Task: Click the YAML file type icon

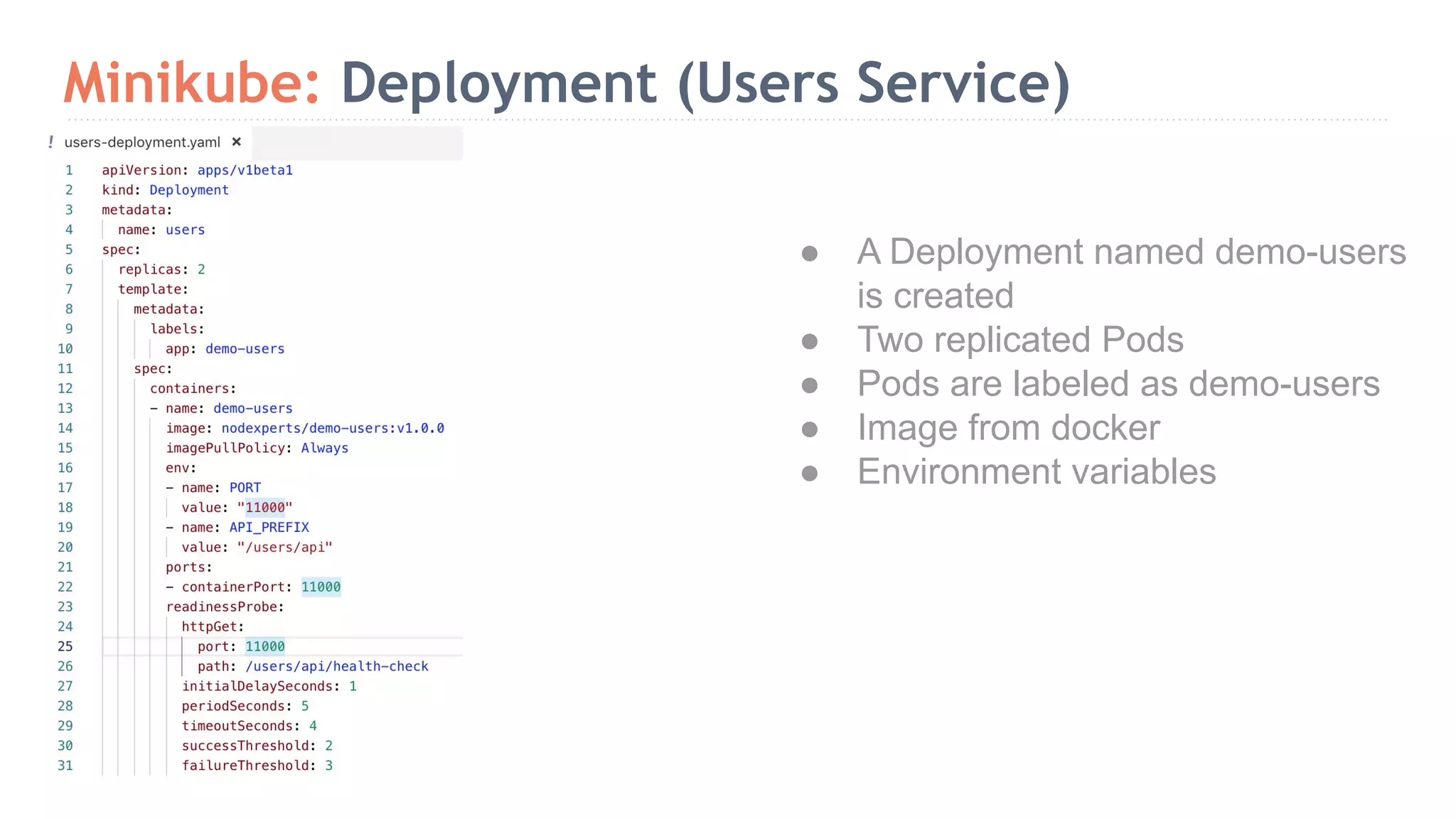Action: click(50, 142)
